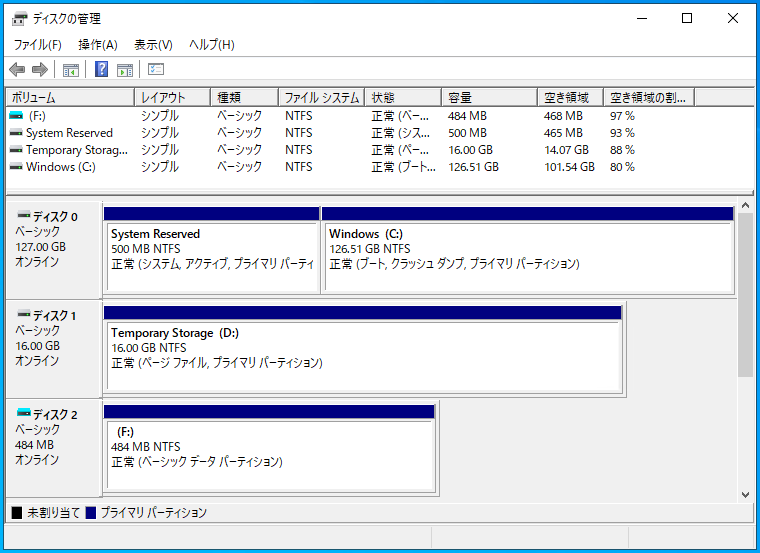This screenshot has height=553, width=760.
Task: Select System Reserved partition on Disk 0
Action: click(212, 250)
